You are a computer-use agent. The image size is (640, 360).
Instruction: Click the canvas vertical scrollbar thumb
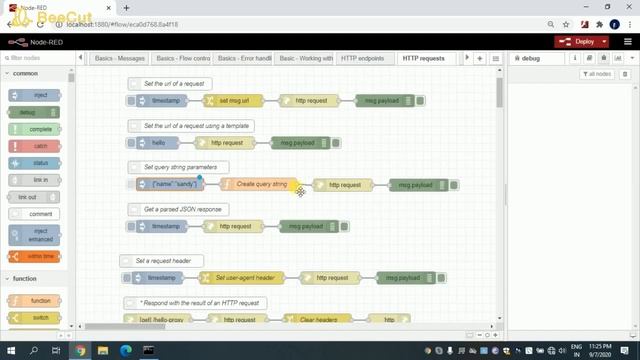pyautogui.click(x=500, y=93)
